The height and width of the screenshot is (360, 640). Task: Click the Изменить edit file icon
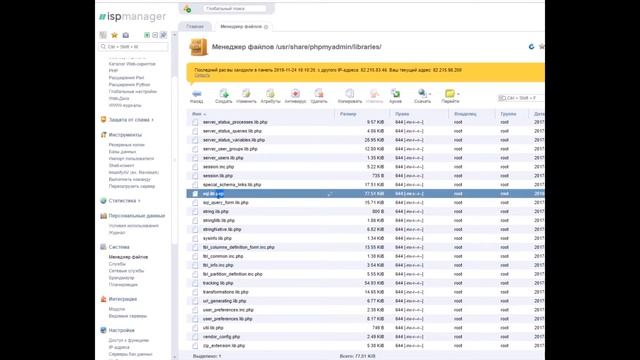pos(246,93)
